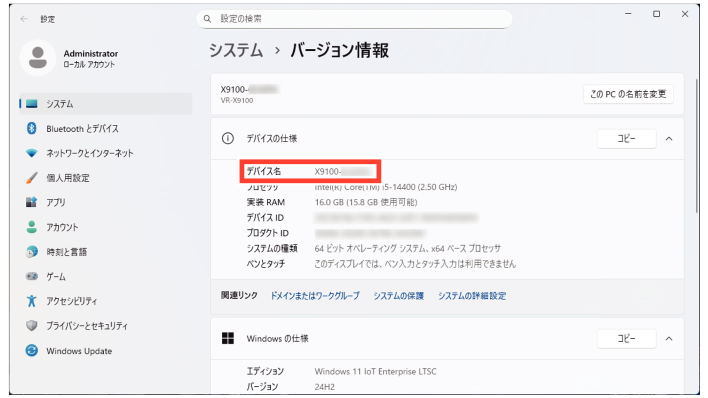Click the 実装 RAM value 16.0 GB

[x=366, y=202]
